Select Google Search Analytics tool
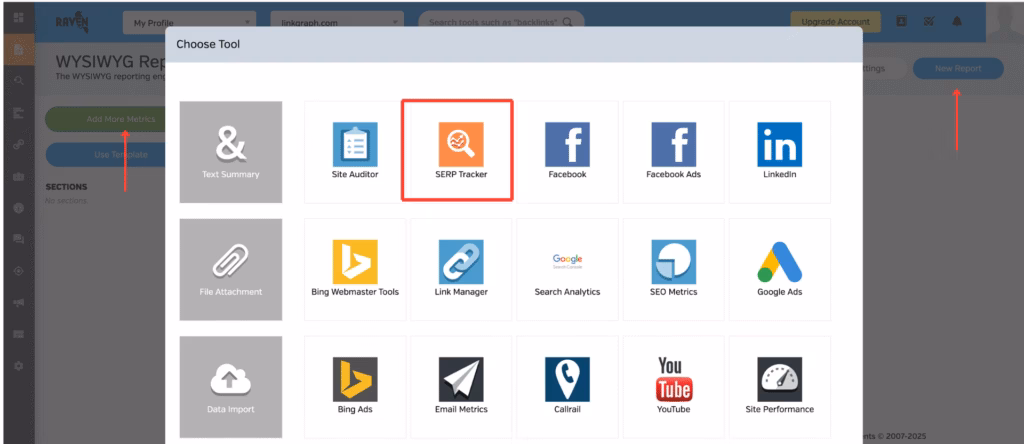 coord(567,266)
